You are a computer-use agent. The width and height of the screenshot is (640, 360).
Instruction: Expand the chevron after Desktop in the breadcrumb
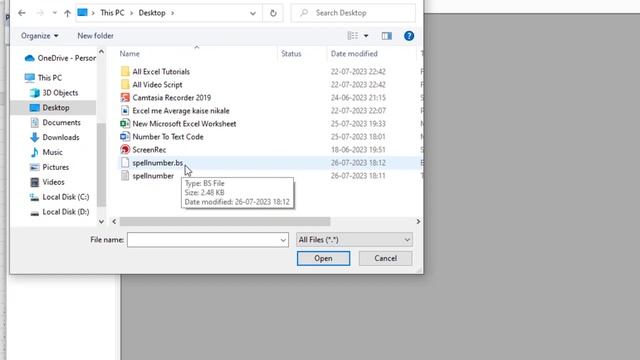[173, 13]
